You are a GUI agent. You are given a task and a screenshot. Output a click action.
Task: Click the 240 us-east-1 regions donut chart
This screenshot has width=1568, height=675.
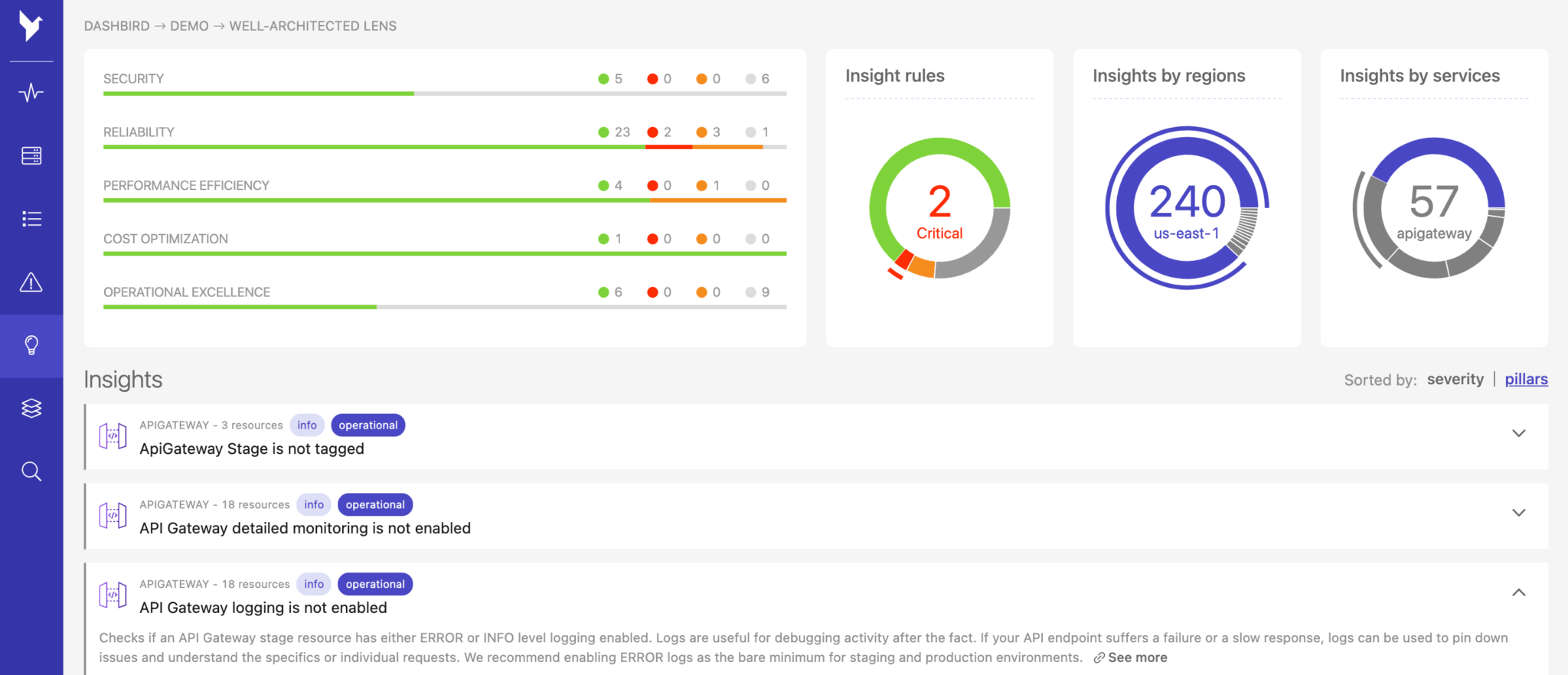[1187, 208]
